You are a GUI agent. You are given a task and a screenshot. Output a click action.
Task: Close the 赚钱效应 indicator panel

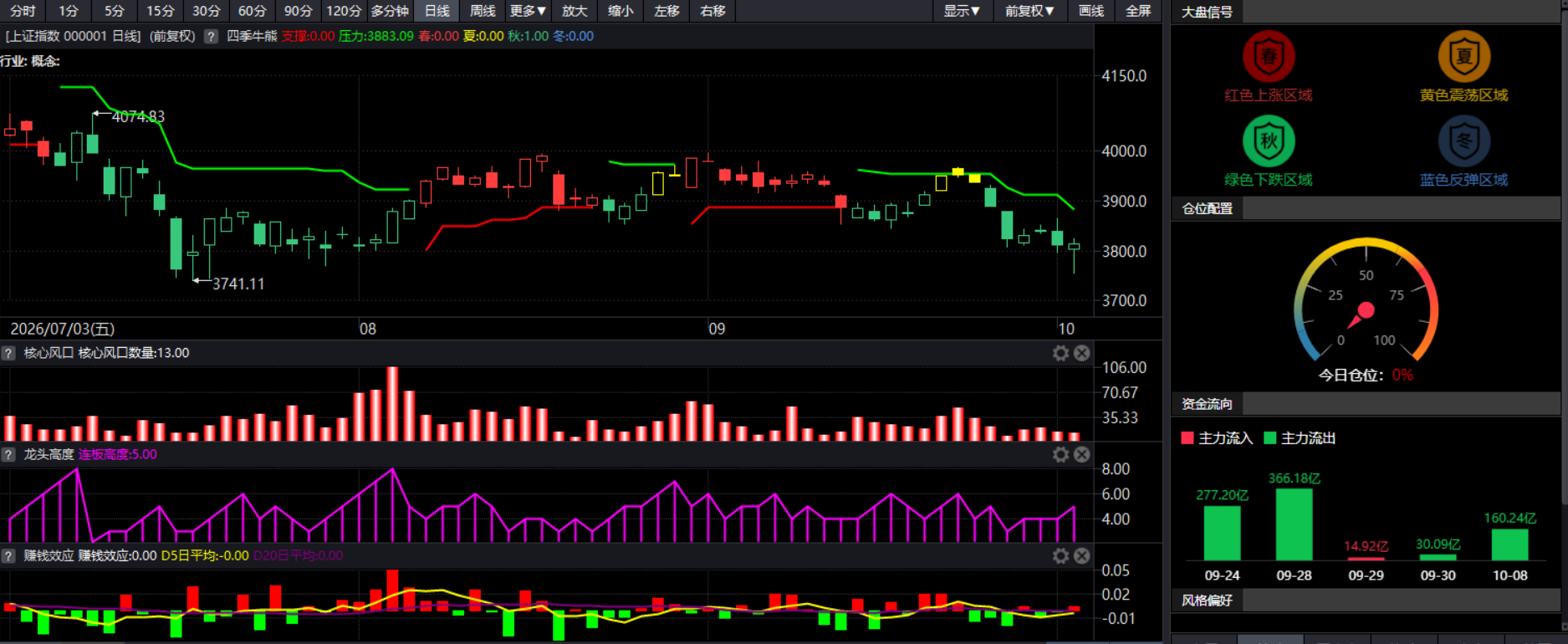1082,555
